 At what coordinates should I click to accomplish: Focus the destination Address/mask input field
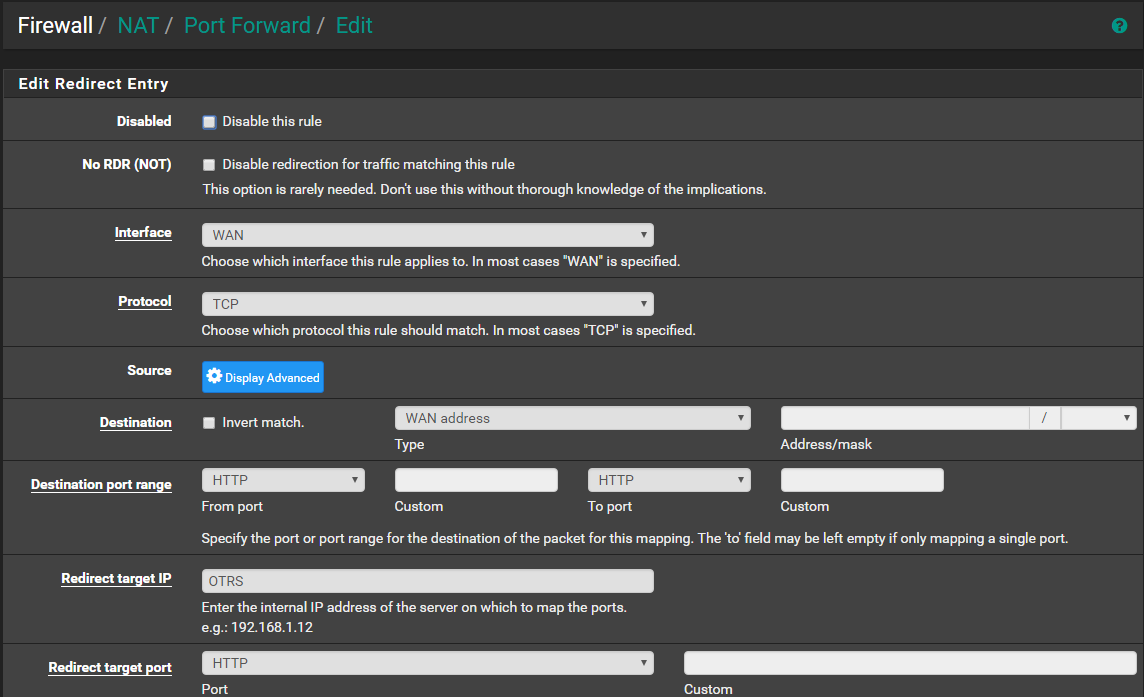tap(904, 418)
